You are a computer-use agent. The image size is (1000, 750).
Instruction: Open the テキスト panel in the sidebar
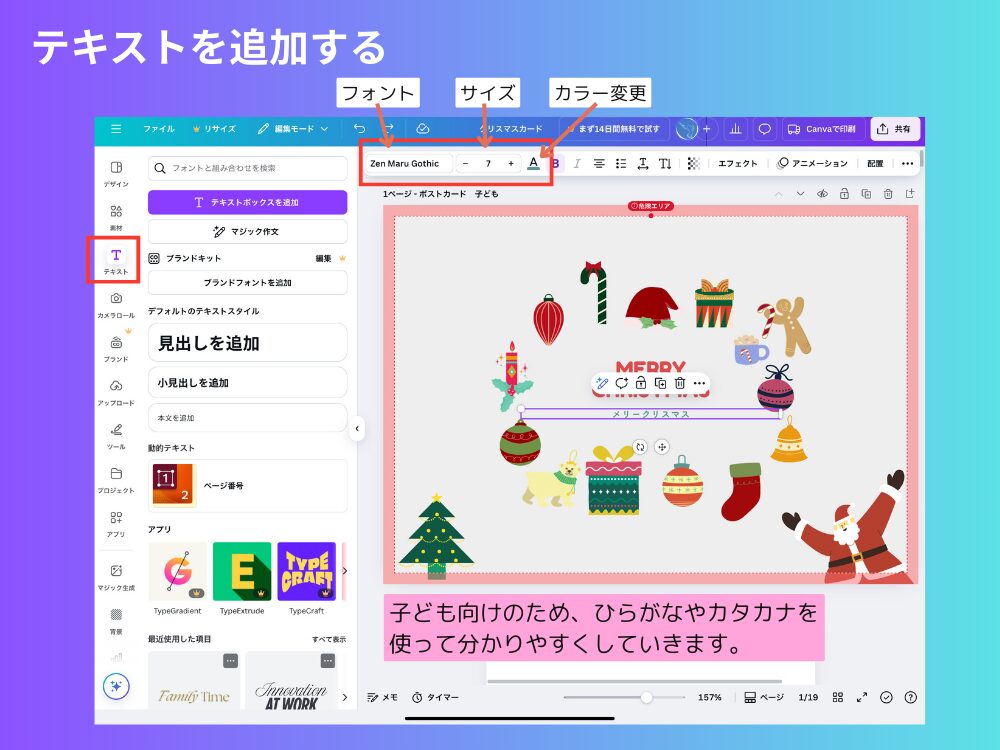114,258
